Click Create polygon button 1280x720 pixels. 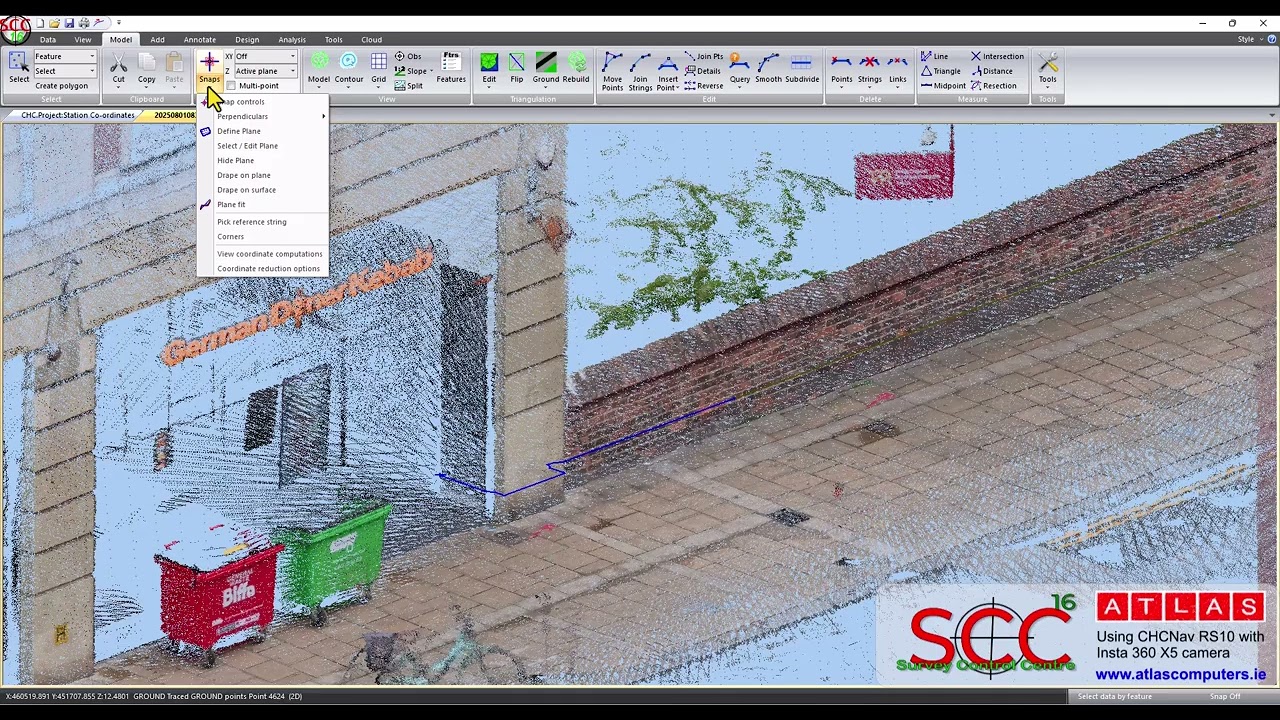[62, 86]
